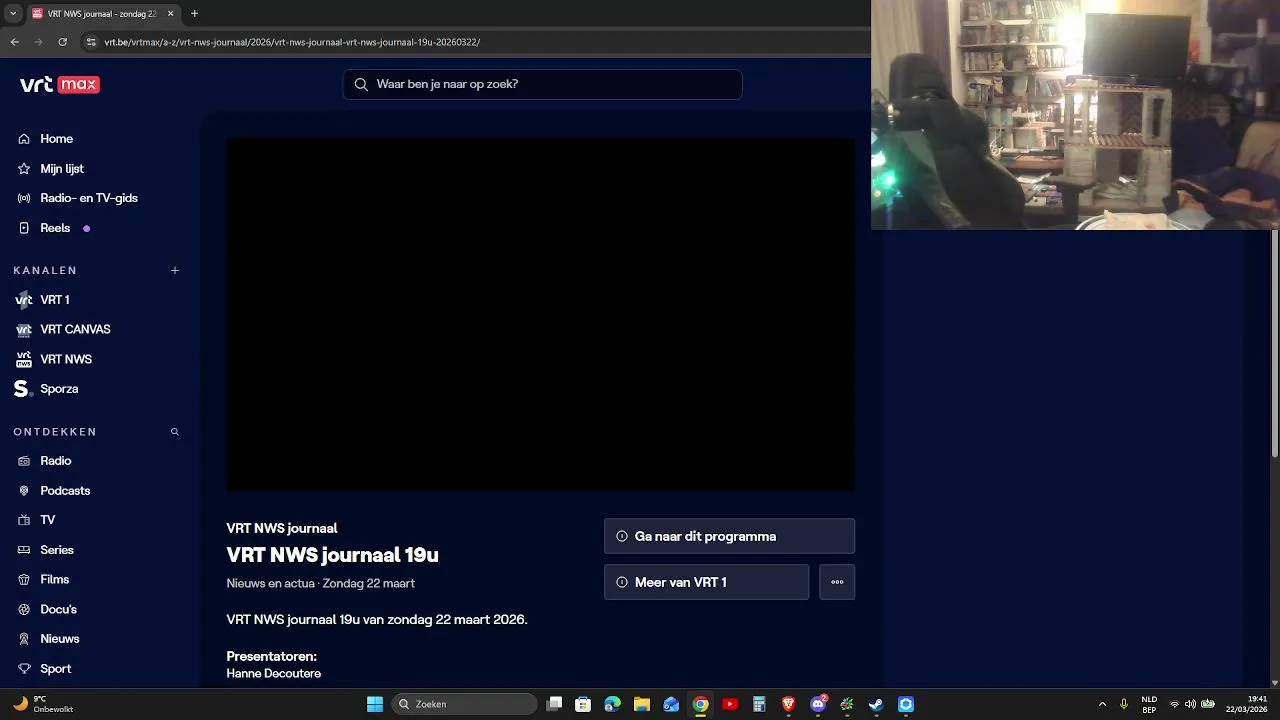The image size is (1280, 720).
Task: Switch keyboard language NLD BEP
Action: point(1149,704)
